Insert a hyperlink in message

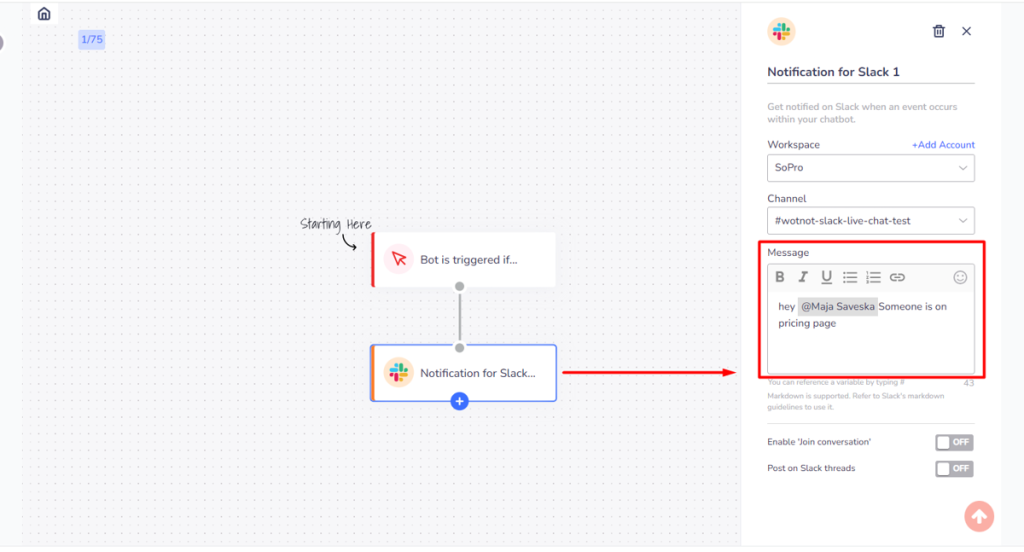point(897,277)
